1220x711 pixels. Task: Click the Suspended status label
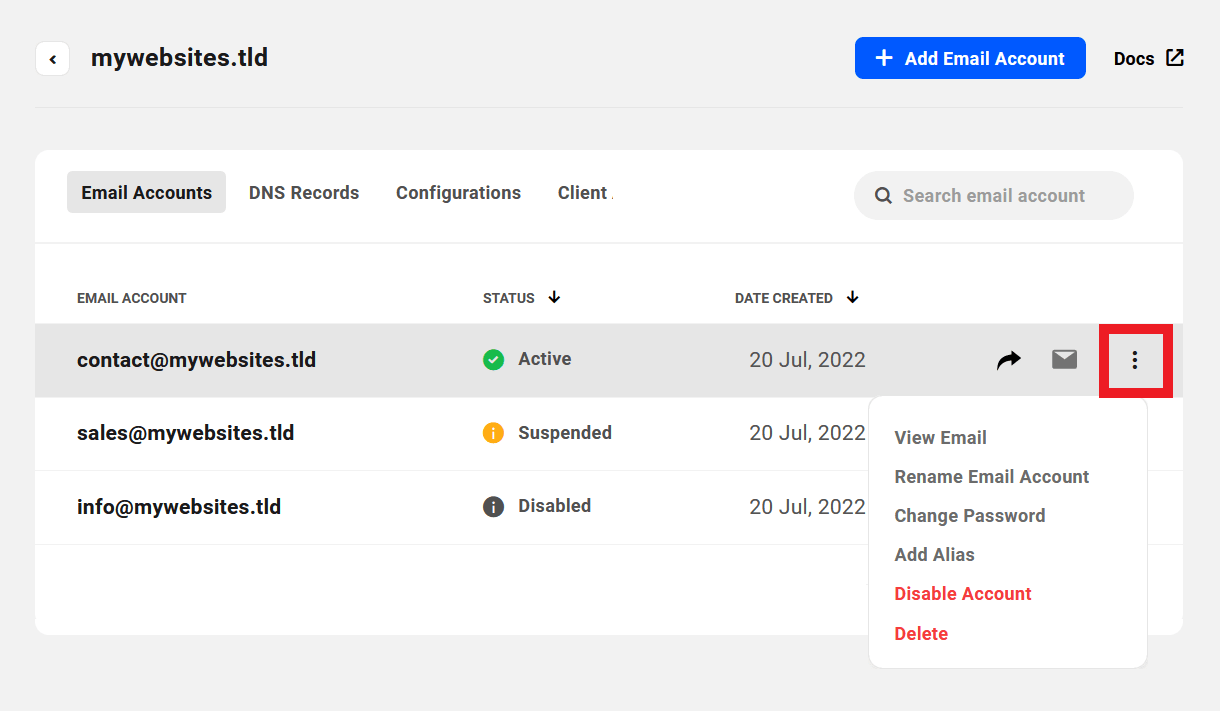coord(565,433)
